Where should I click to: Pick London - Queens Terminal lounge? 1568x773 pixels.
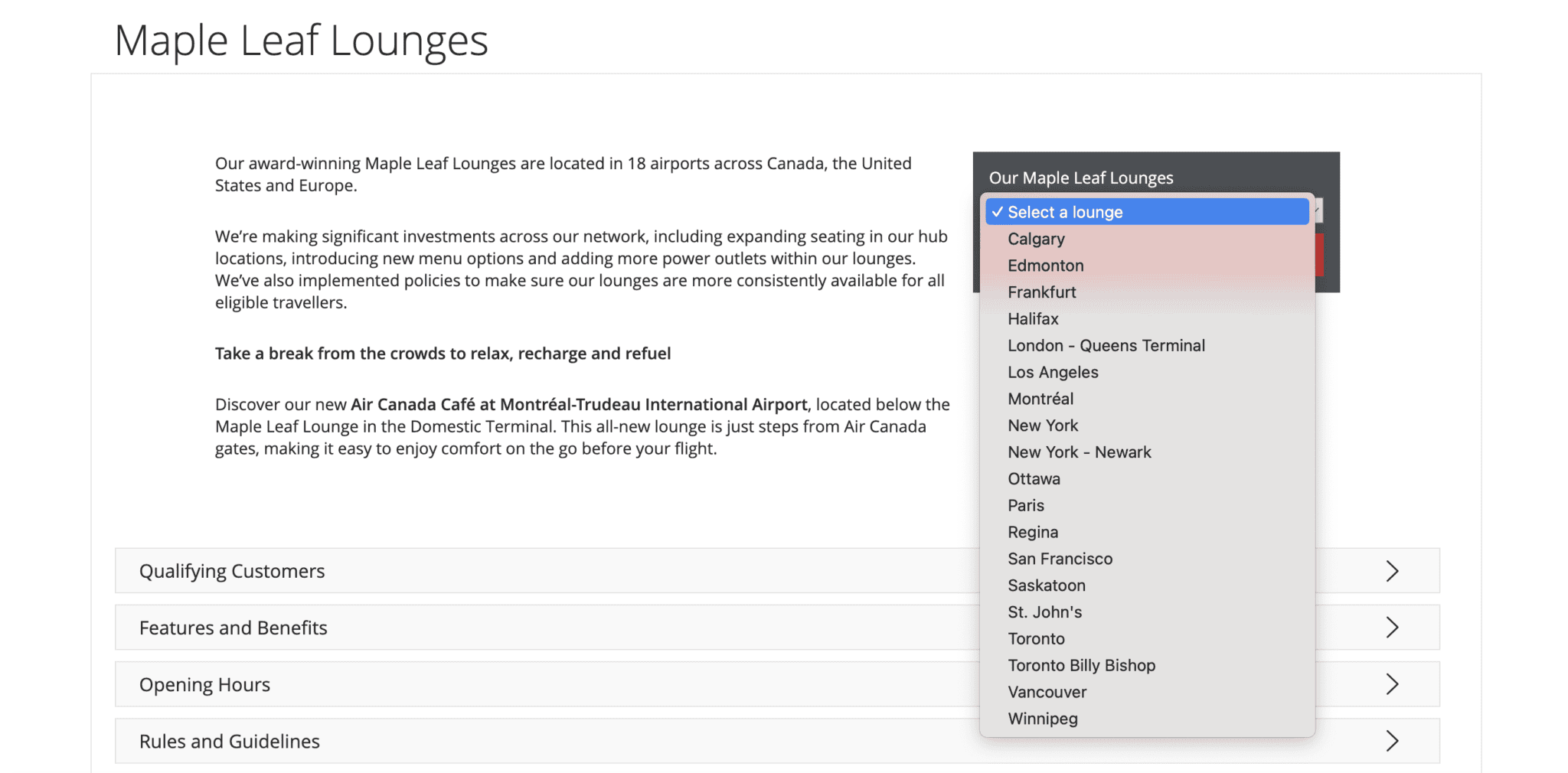coord(1106,345)
